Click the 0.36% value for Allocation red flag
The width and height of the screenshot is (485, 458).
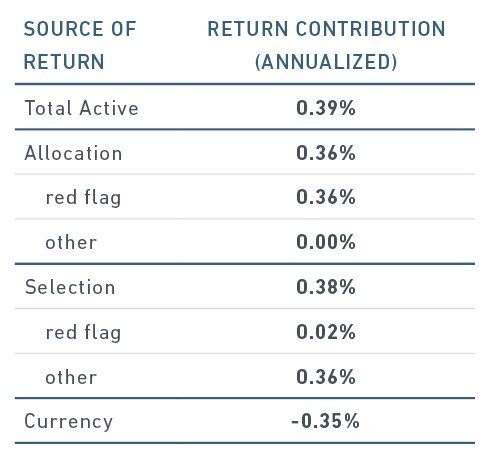326,197
